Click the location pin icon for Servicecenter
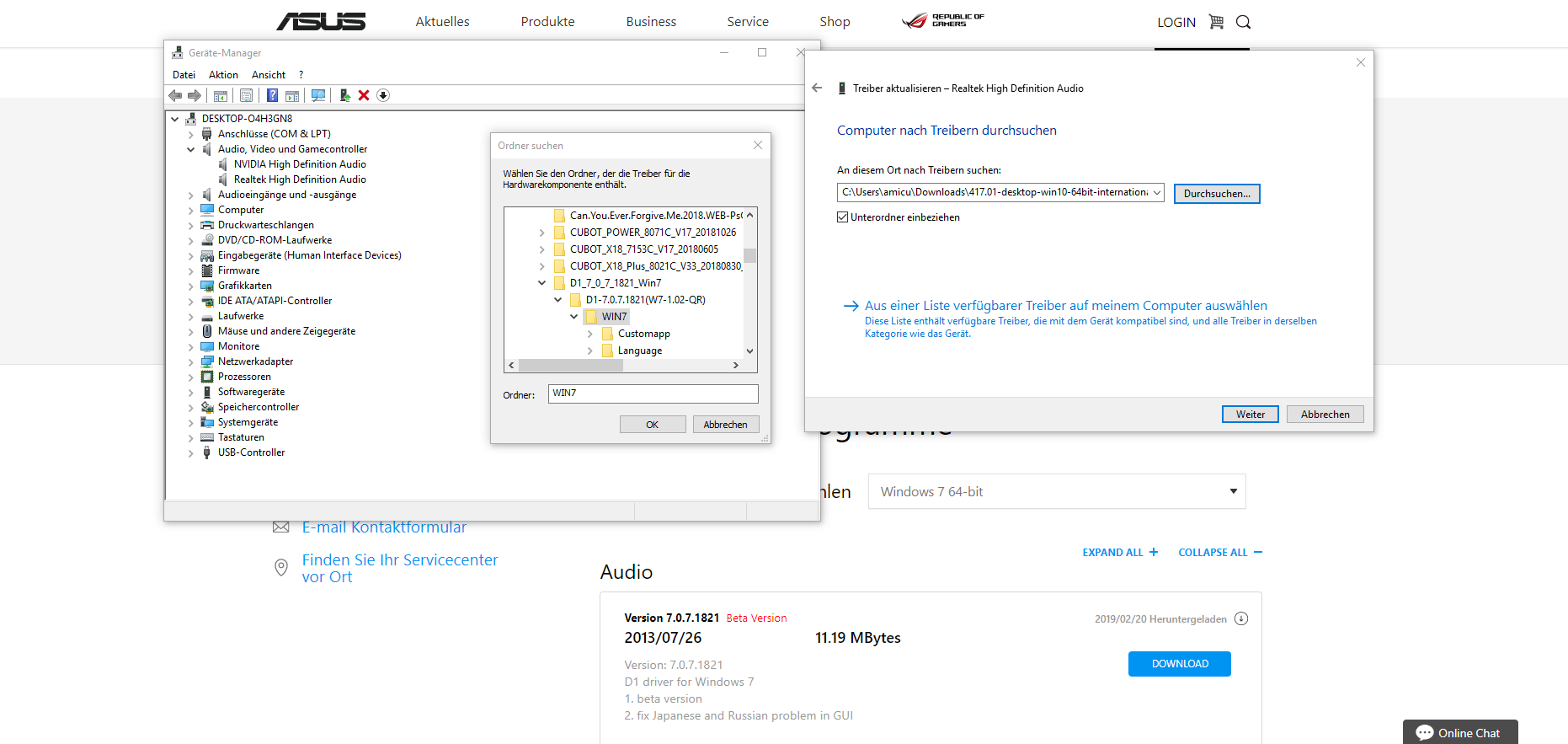 click(281, 568)
